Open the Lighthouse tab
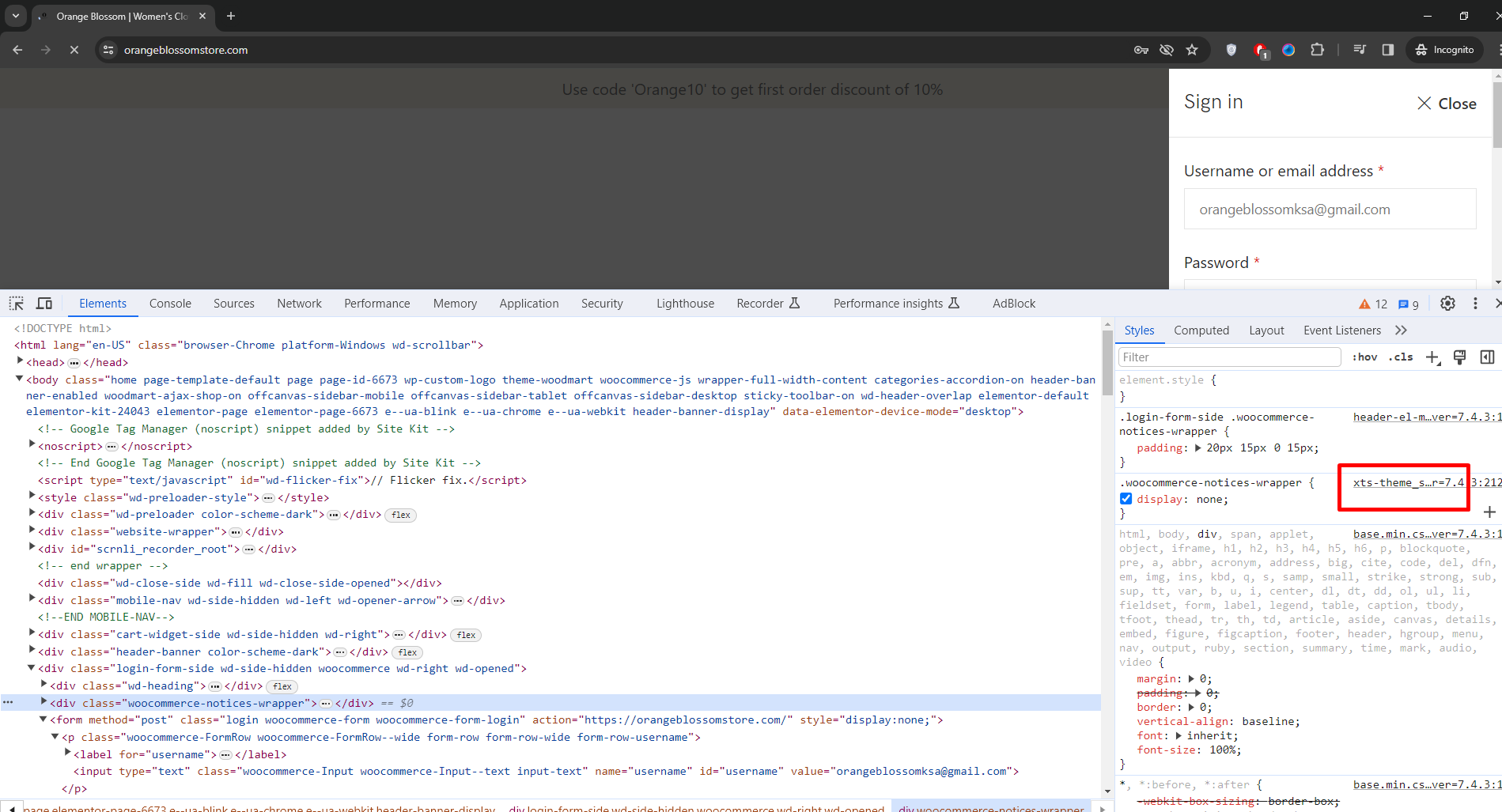This screenshot has width=1502, height=812. coord(685,304)
